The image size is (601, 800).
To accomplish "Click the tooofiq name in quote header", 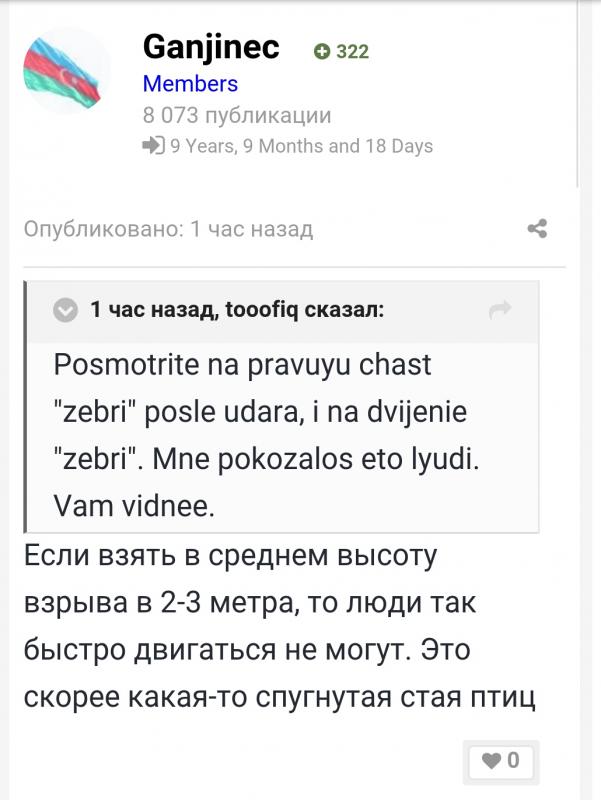I will (x=264, y=311).
